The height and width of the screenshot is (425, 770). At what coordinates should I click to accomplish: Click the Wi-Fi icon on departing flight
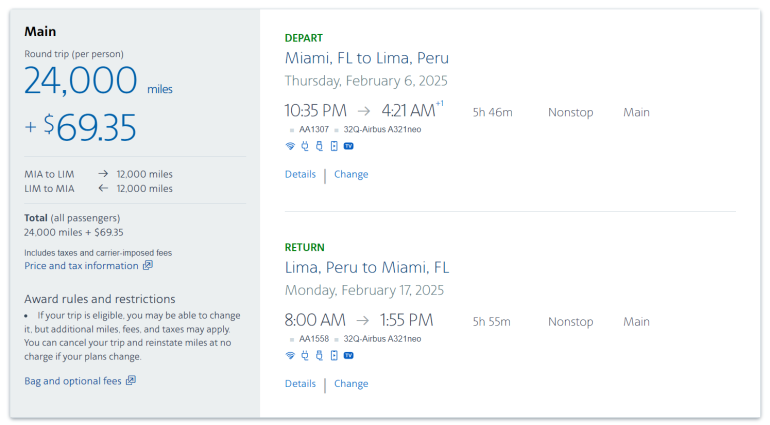[290, 146]
